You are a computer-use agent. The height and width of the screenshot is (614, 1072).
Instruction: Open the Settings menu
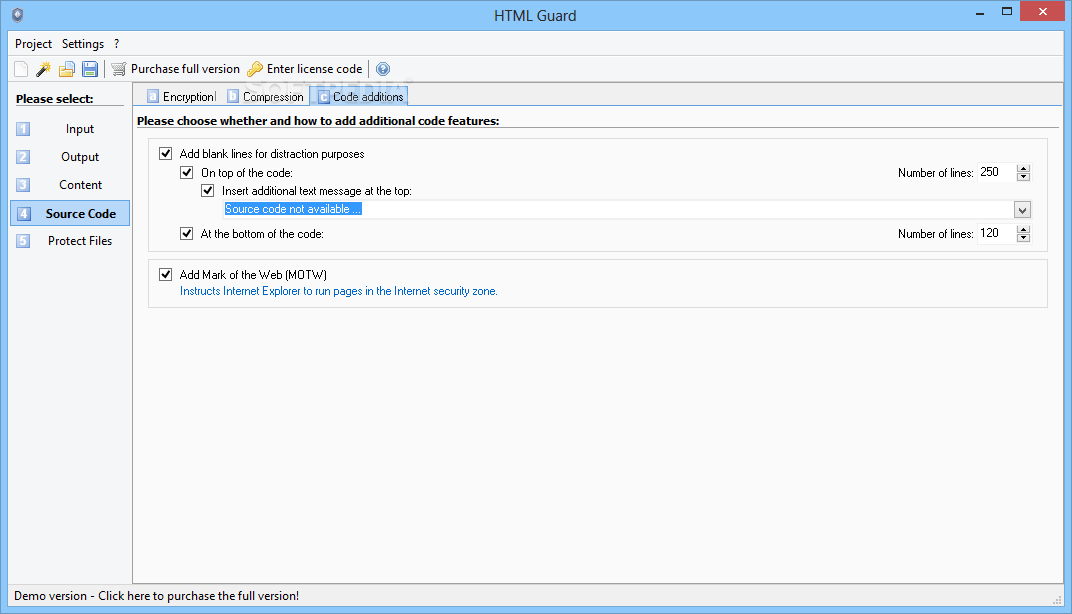tap(83, 44)
